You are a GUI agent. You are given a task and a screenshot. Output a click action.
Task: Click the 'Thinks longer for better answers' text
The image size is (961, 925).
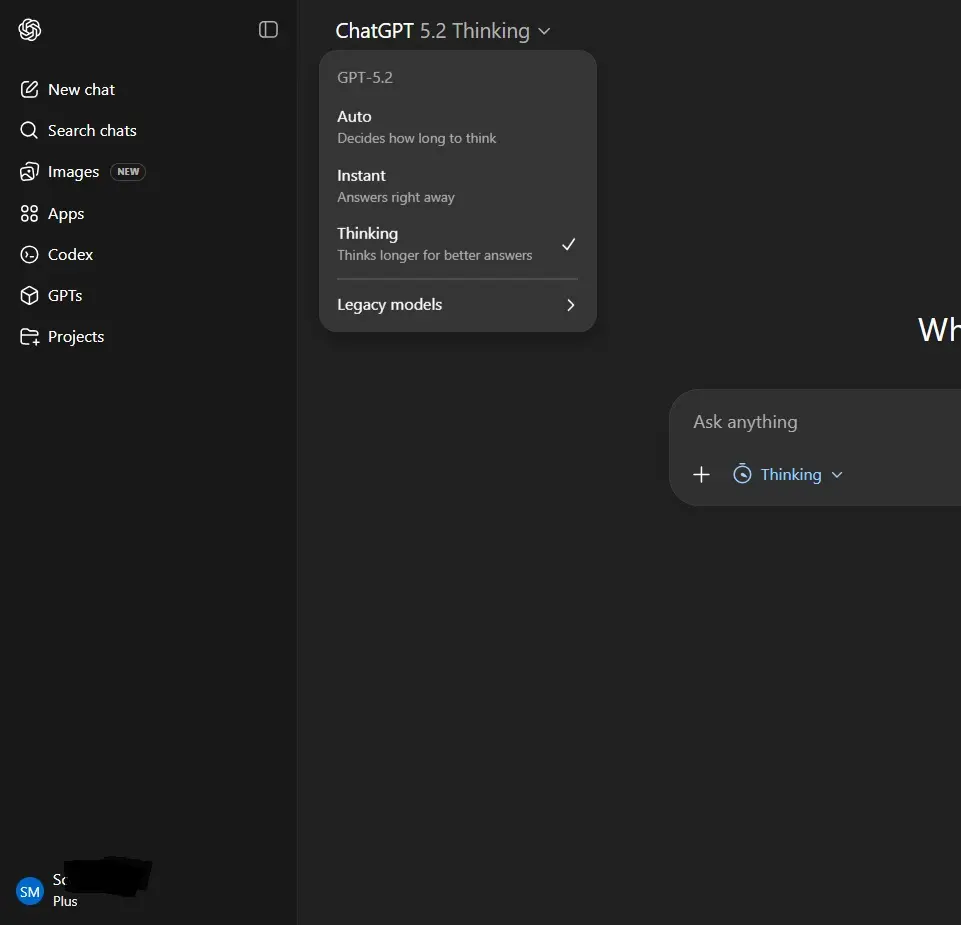435,256
